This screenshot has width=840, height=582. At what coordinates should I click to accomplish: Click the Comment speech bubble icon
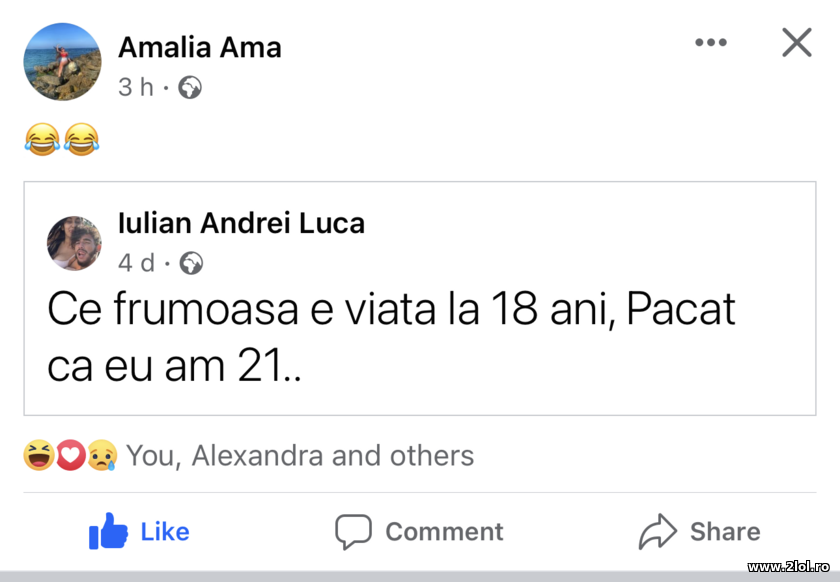[352, 531]
